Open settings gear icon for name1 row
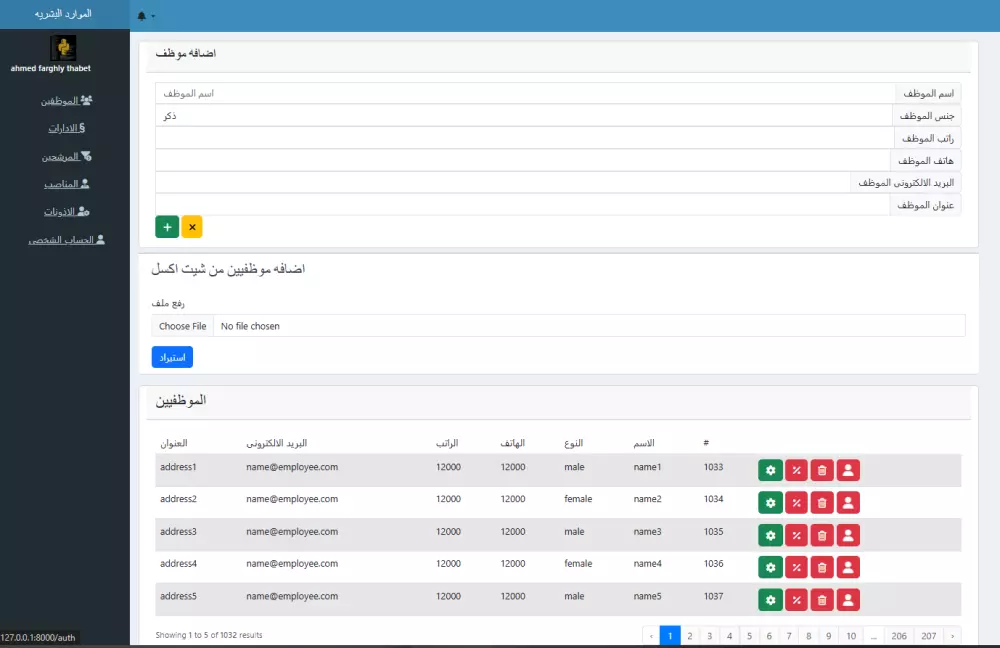This screenshot has height=648, width=1000. click(x=770, y=470)
